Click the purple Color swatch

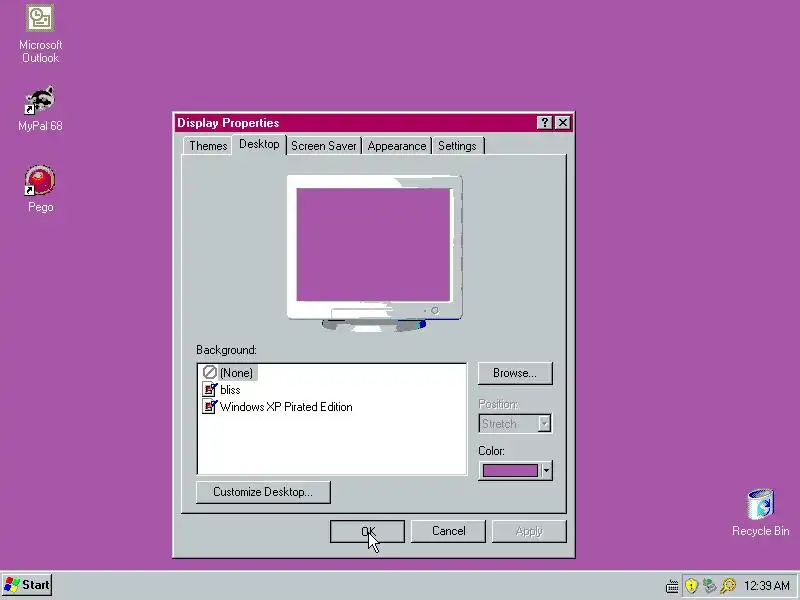510,470
